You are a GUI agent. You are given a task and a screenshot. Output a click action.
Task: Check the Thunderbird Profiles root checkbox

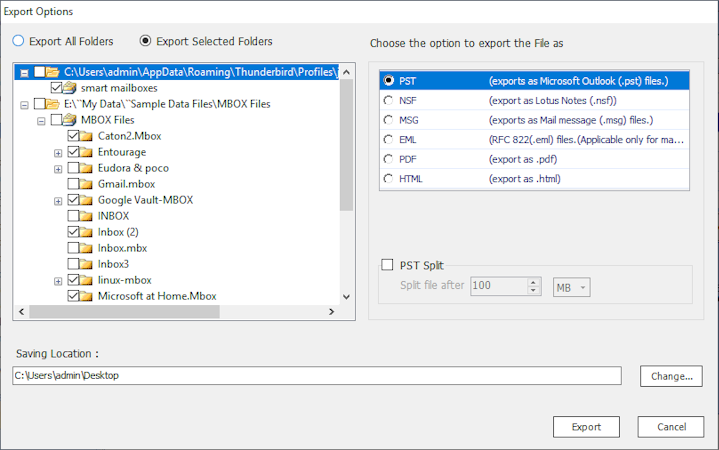(39, 72)
